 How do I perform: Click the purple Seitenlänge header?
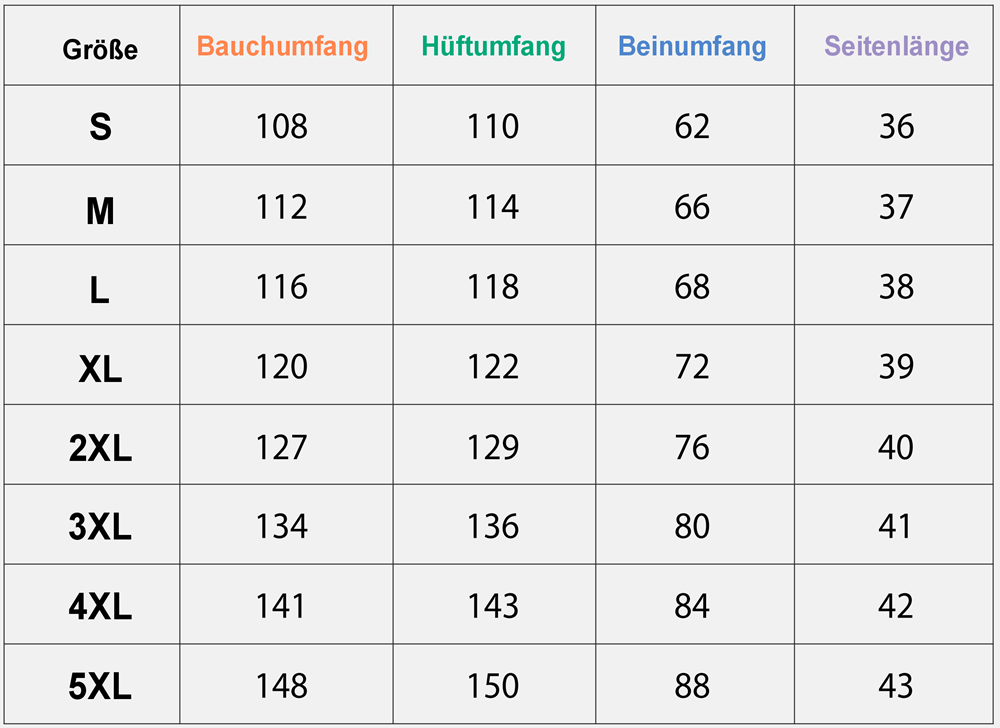(x=896, y=47)
